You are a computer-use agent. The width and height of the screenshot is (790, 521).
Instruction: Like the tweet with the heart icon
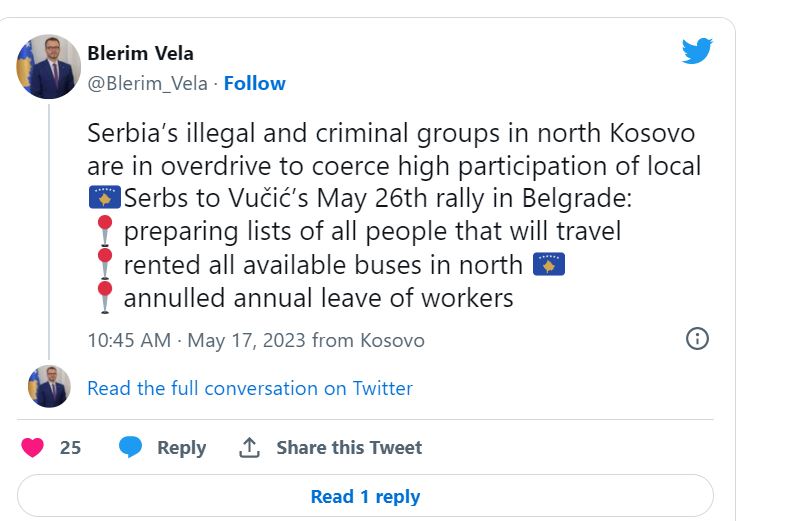(x=33, y=447)
